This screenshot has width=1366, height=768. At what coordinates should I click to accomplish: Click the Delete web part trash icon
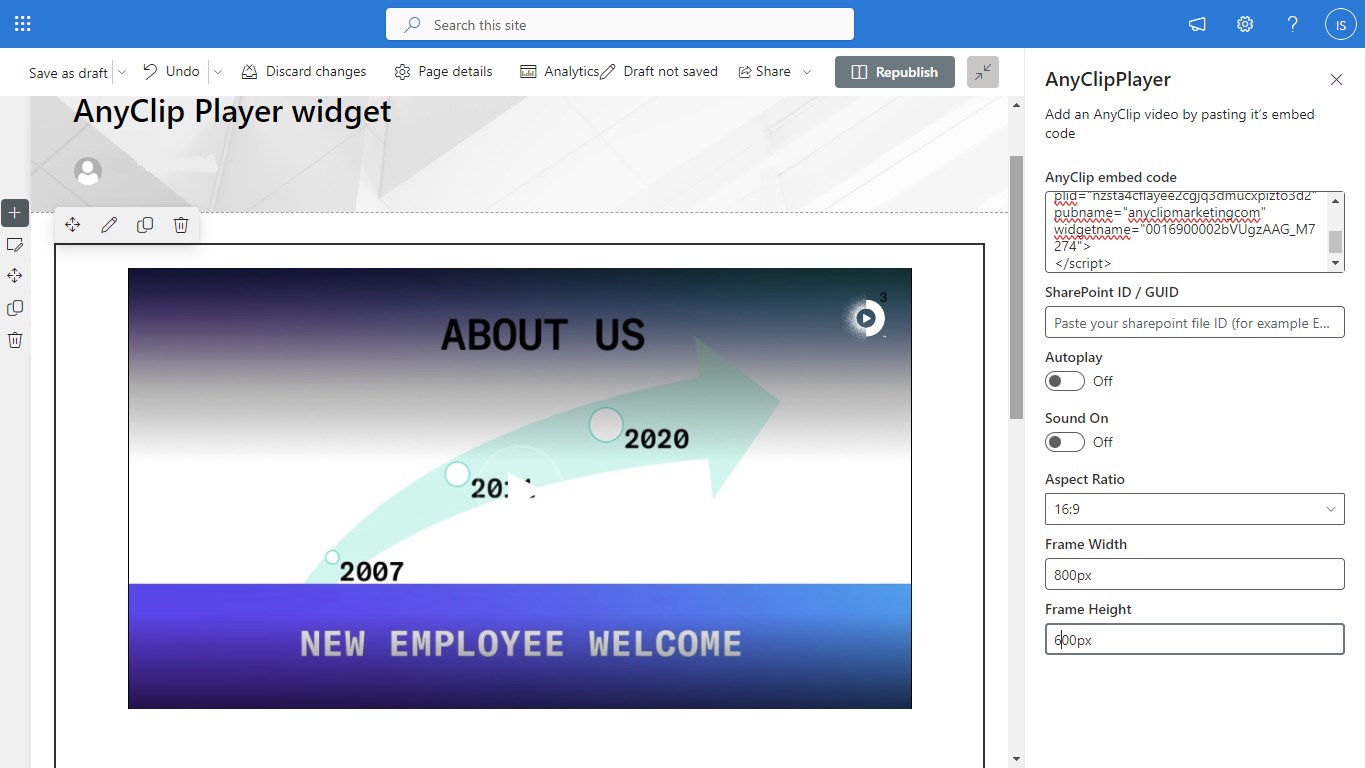181,225
